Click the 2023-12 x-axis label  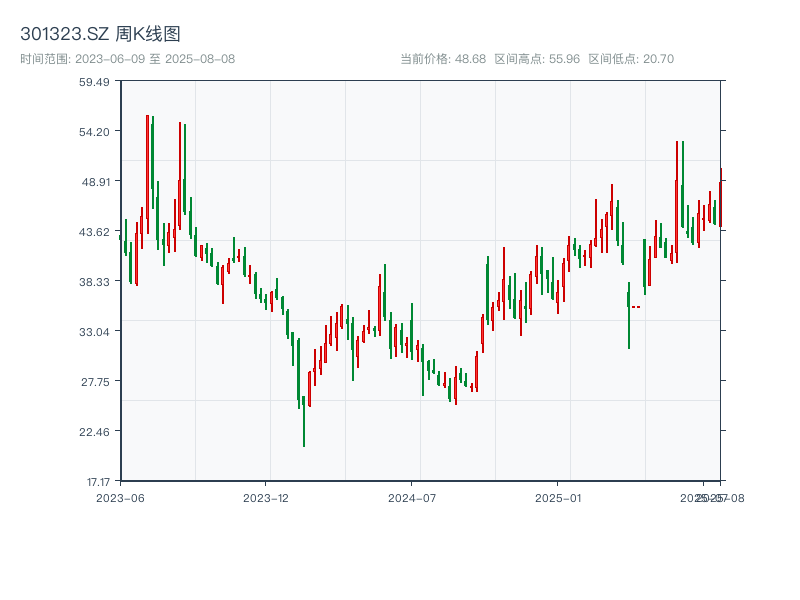pos(266,498)
